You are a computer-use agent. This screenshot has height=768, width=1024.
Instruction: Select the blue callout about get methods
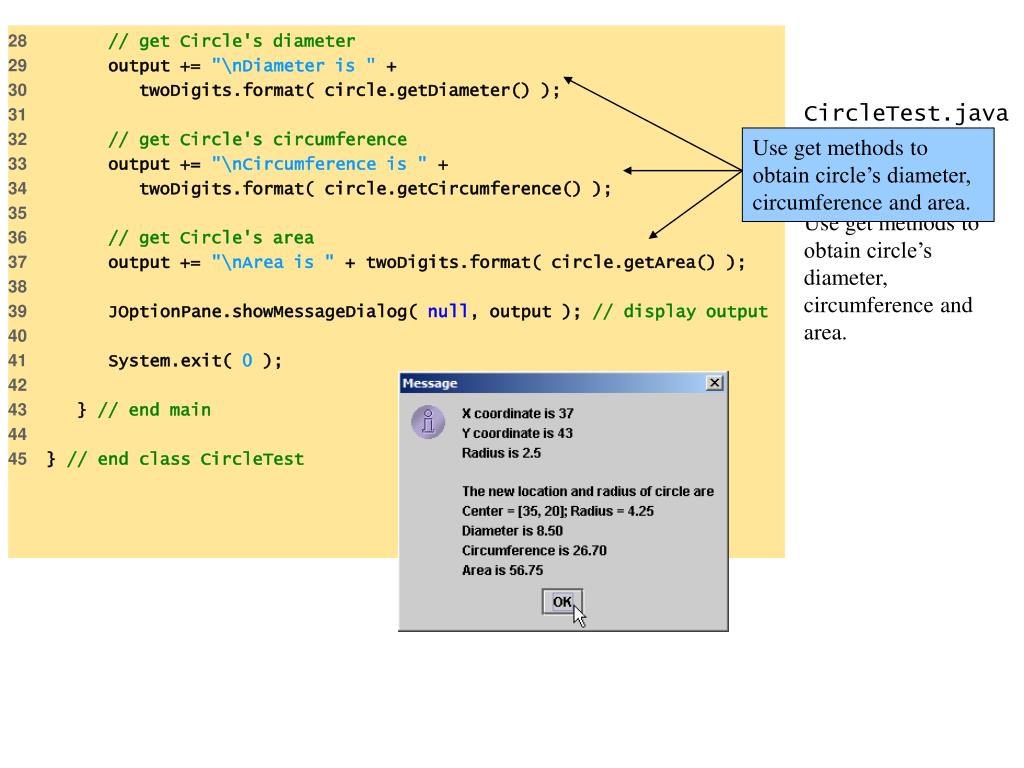869,174
